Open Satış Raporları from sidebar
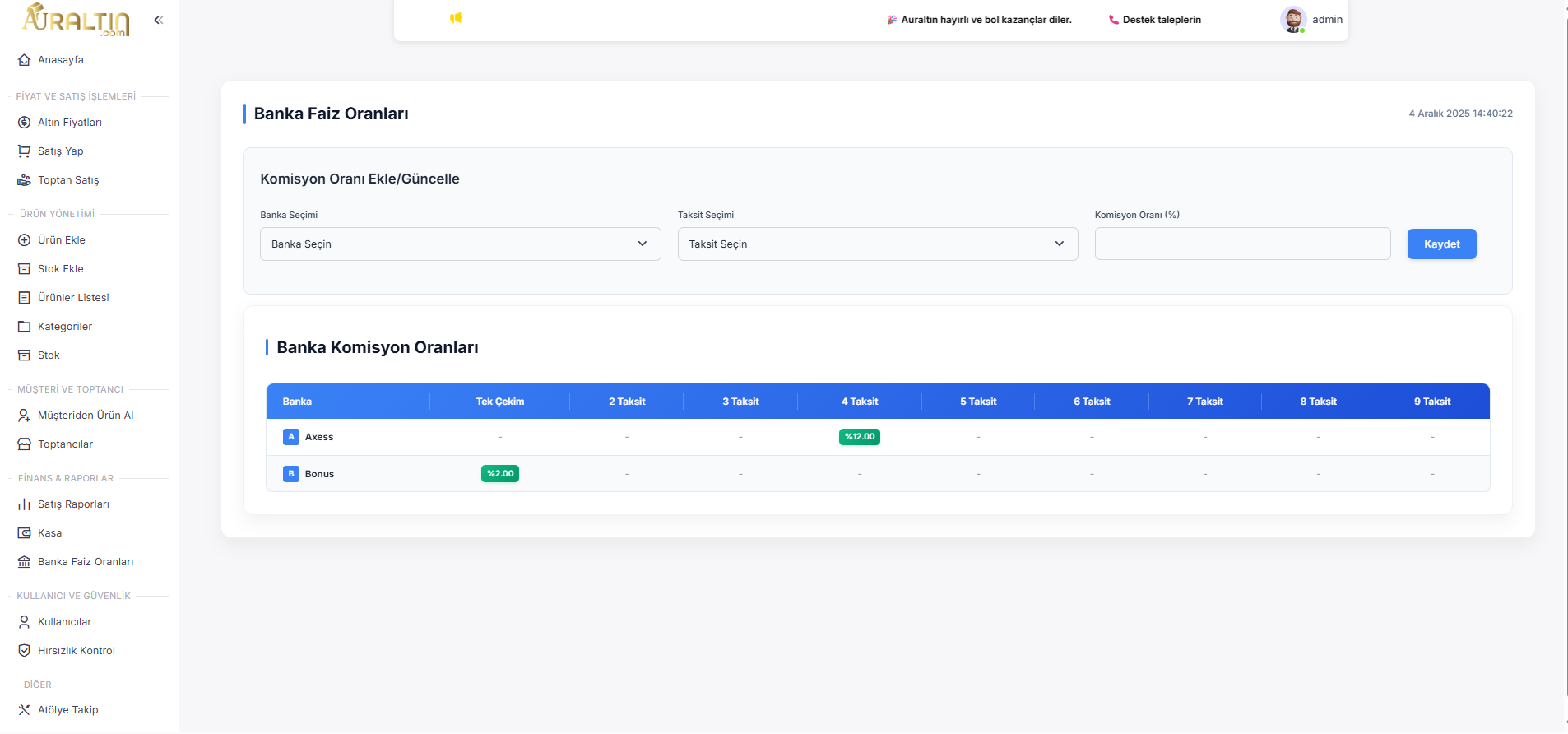 73,504
